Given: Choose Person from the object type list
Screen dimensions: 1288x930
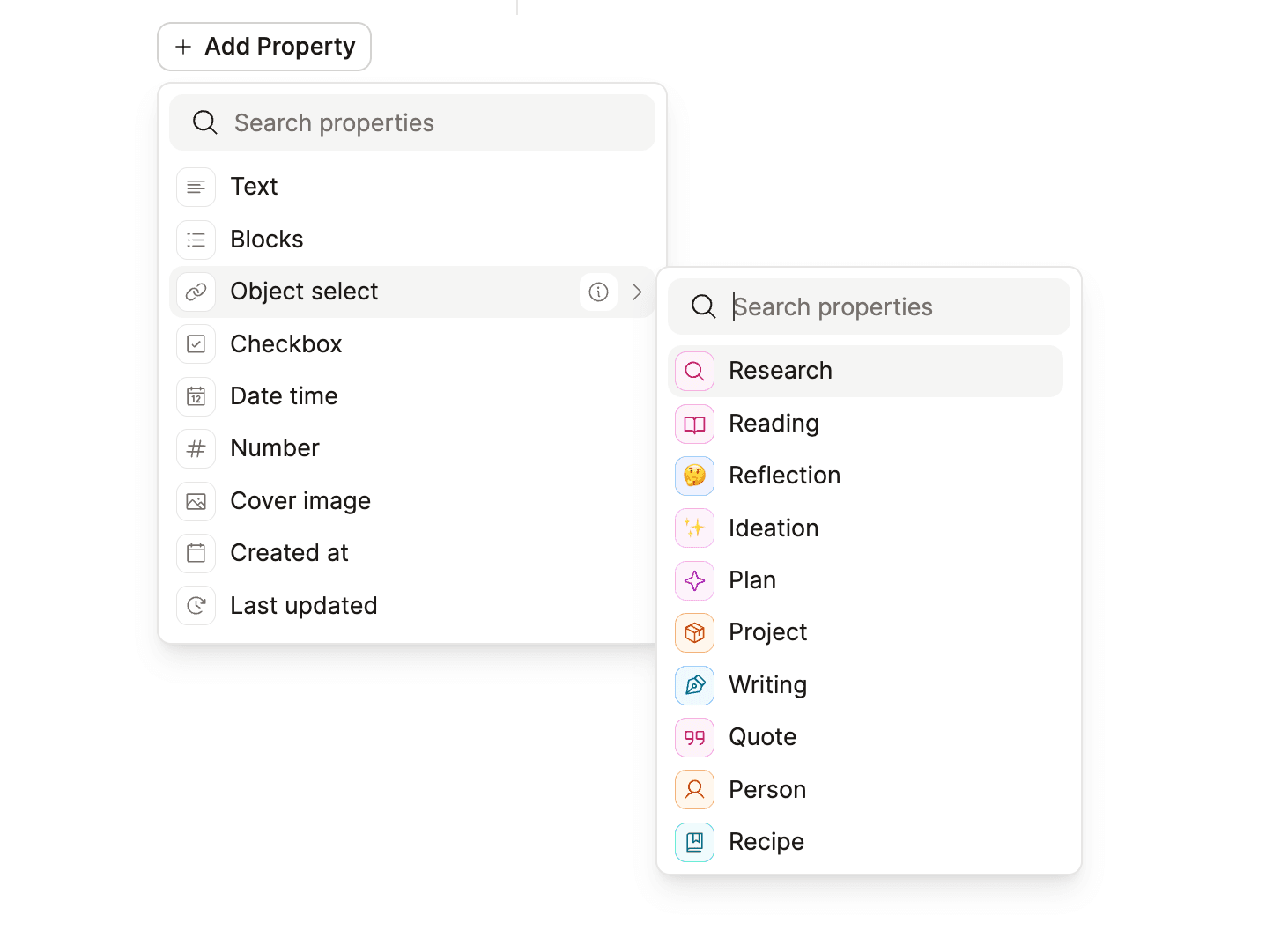Looking at the screenshot, I should pos(766,789).
